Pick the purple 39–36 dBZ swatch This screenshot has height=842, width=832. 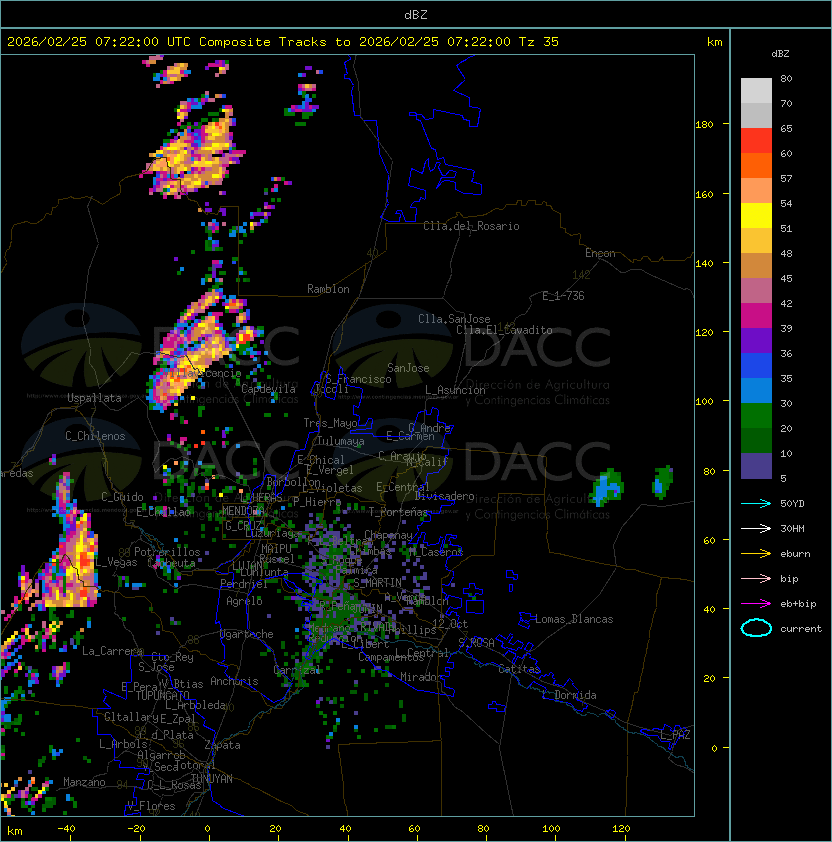[756, 340]
